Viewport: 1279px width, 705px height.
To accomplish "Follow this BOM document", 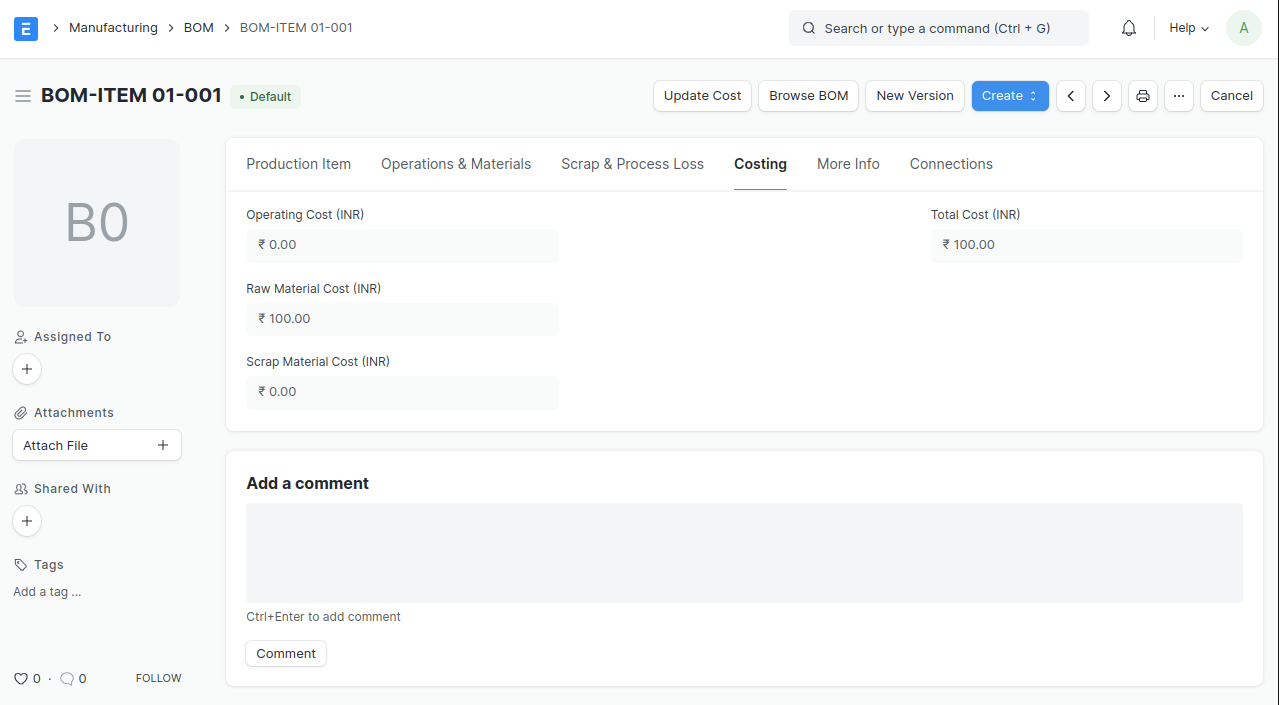I will point(158,678).
